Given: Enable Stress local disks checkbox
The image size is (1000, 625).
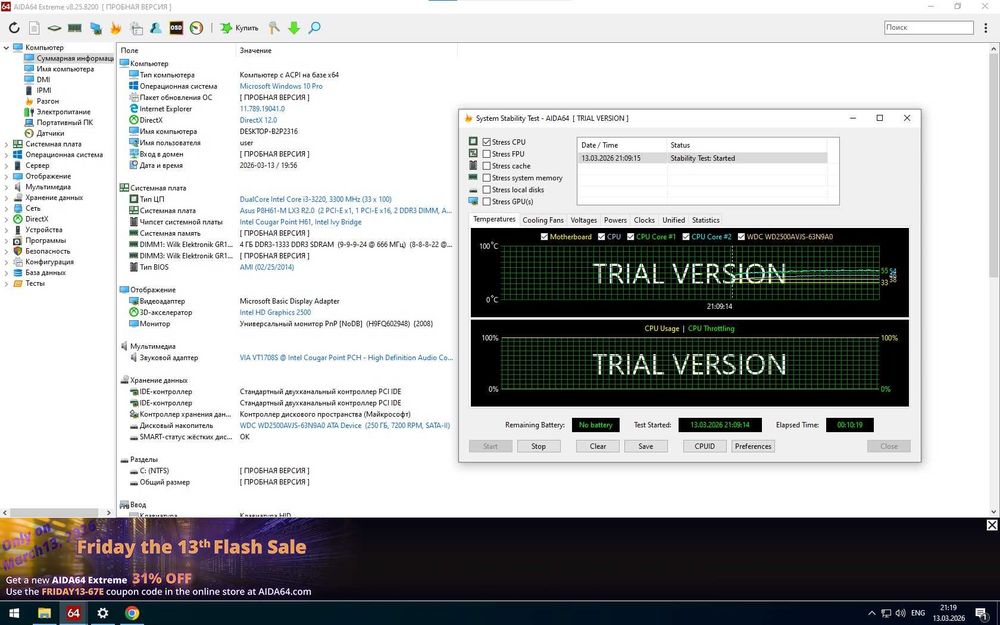Looking at the screenshot, I should pyautogui.click(x=487, y=189).
